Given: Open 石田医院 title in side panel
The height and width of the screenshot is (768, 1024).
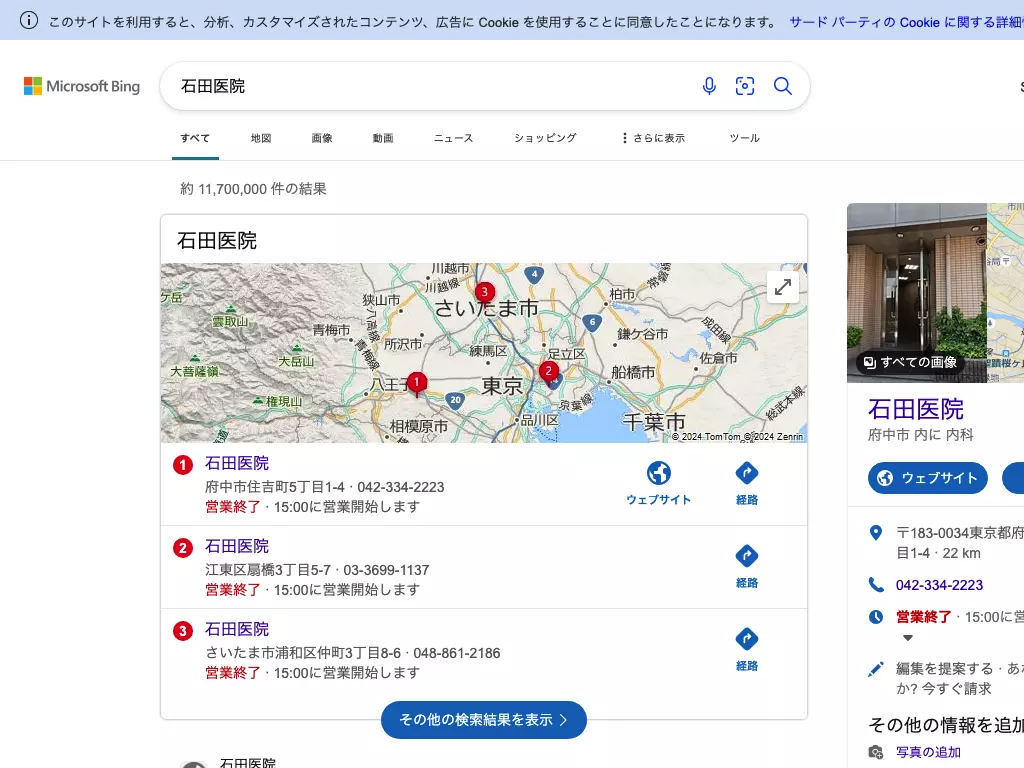Looking at the screenshot, I should point(916,409).
